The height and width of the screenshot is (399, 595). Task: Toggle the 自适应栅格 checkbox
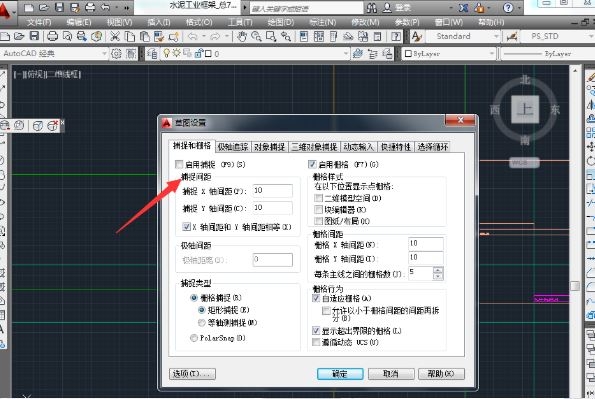pyautogui.click(x=316, y=298)
